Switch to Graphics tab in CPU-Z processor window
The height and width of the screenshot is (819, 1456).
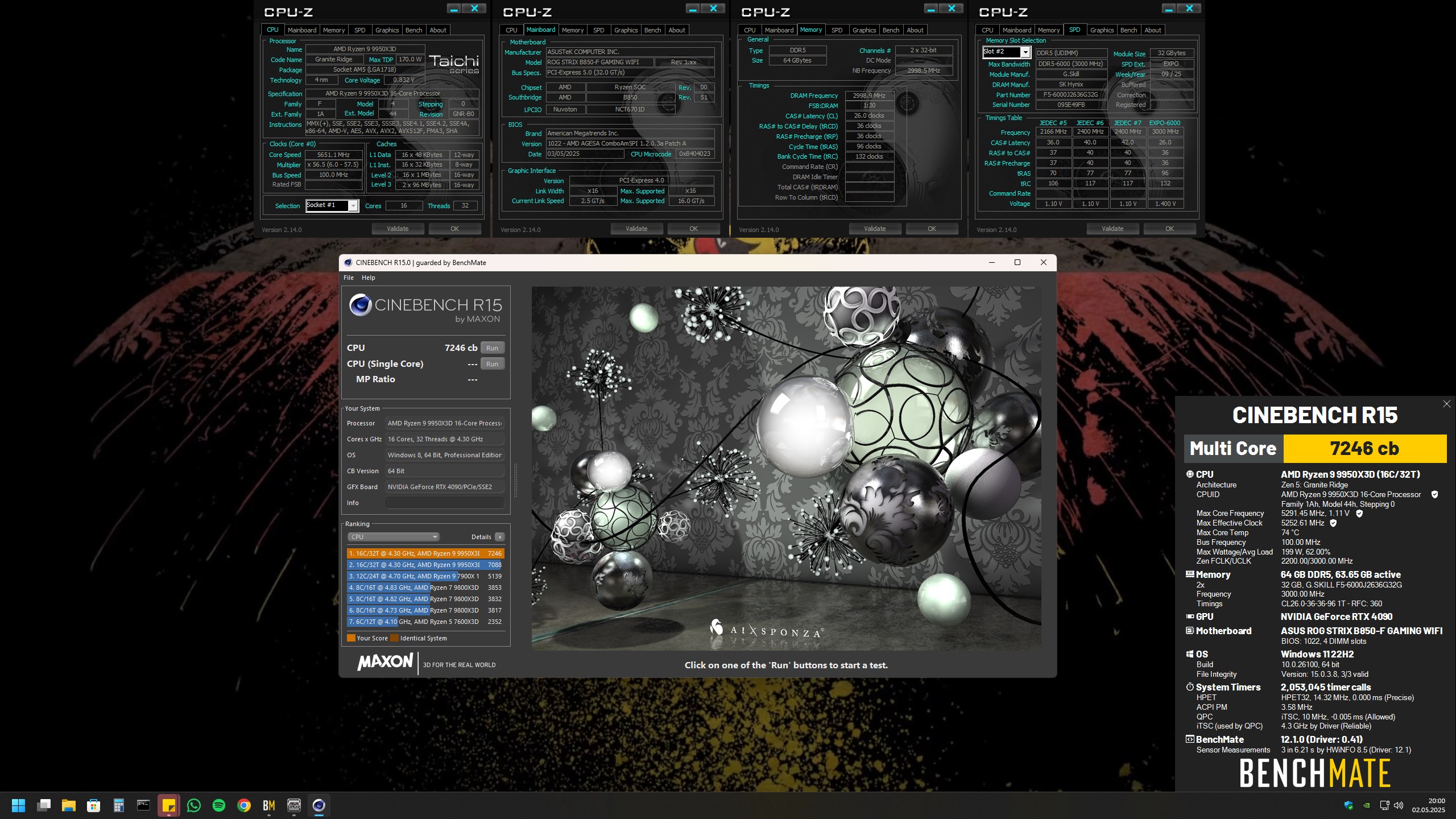pos(387,30)
